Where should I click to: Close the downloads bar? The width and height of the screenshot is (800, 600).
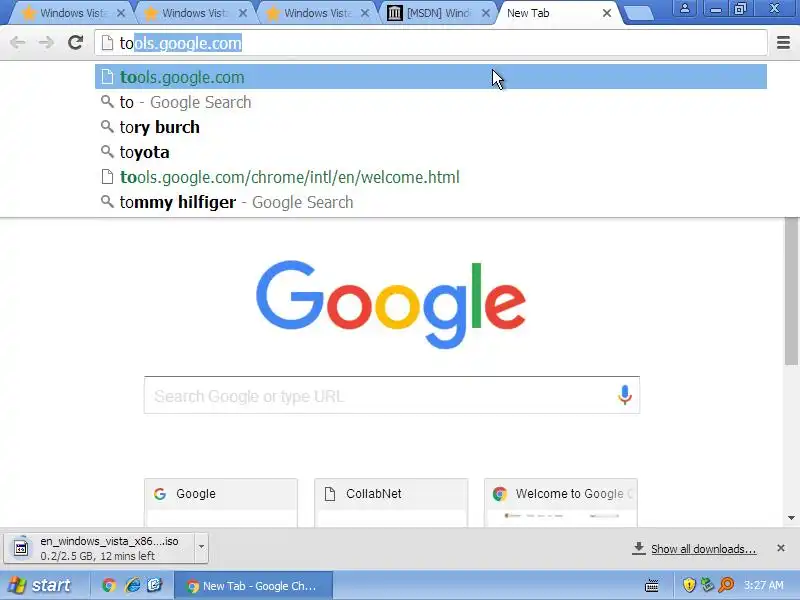[x=781, y=548]
